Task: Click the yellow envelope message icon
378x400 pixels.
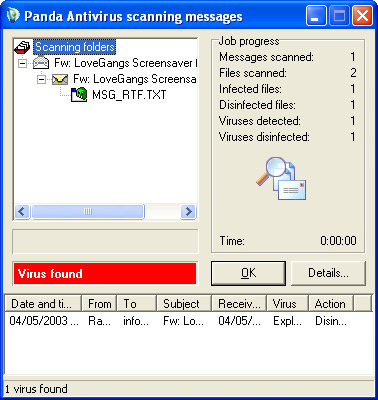Action: (60, 79)
